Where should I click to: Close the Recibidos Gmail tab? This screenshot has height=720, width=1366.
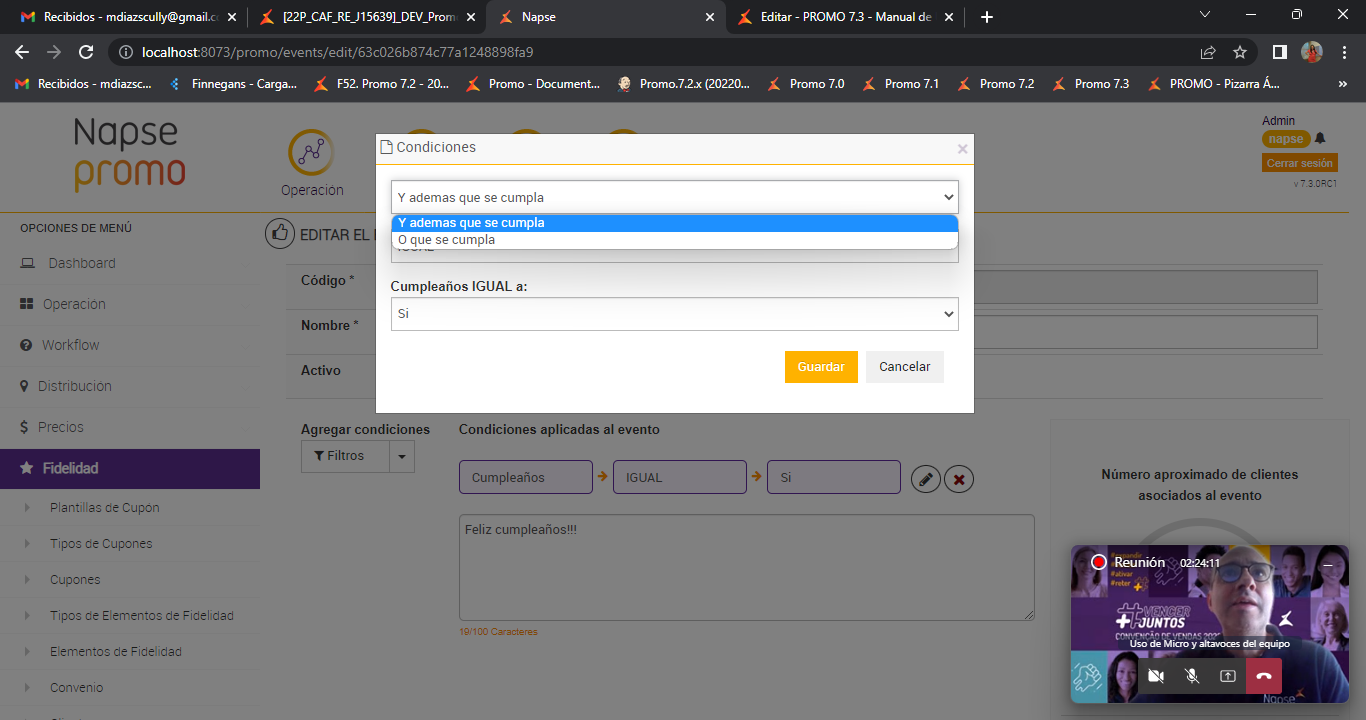coord(233,17)
